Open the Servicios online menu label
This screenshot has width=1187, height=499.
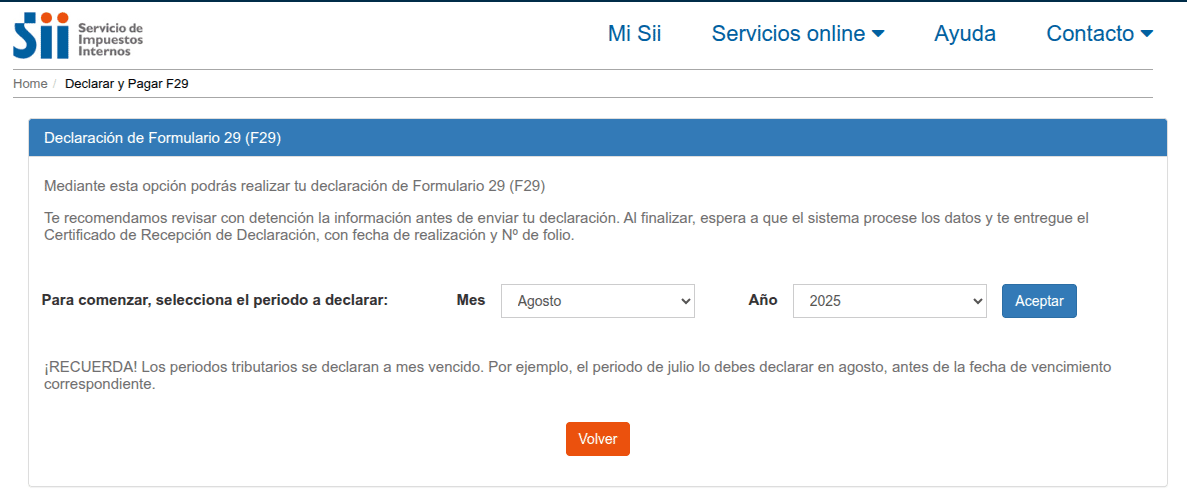[x=788, y=34]
